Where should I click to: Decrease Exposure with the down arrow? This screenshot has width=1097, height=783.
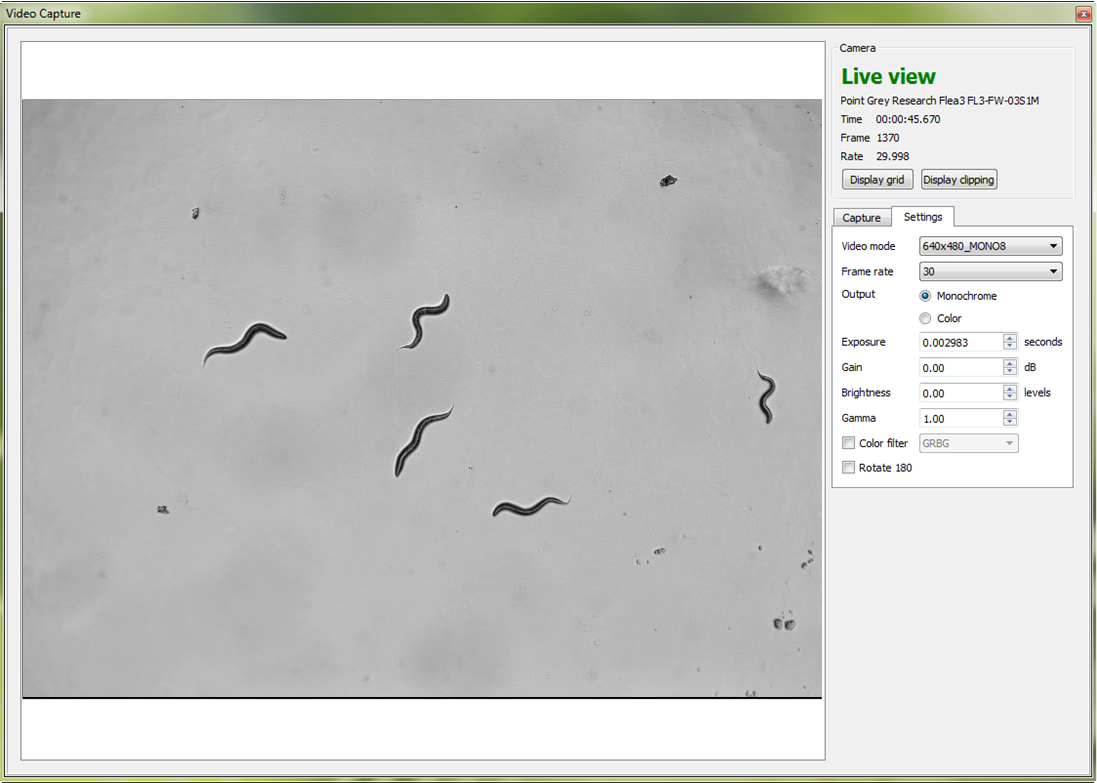(1010, 347)
